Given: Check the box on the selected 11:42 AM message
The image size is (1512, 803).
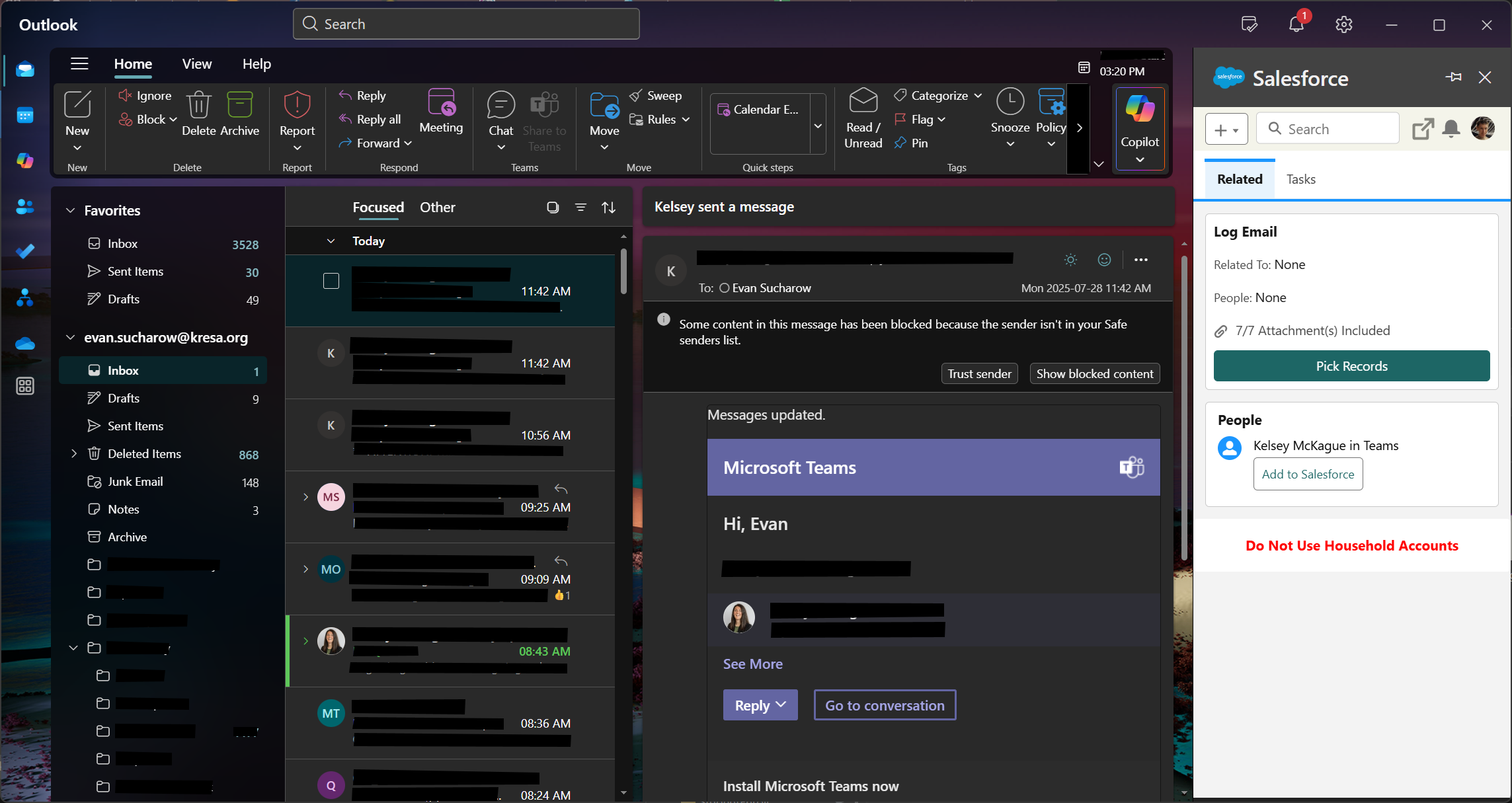Looking at the screenshot, I should [x=331, y=281].
